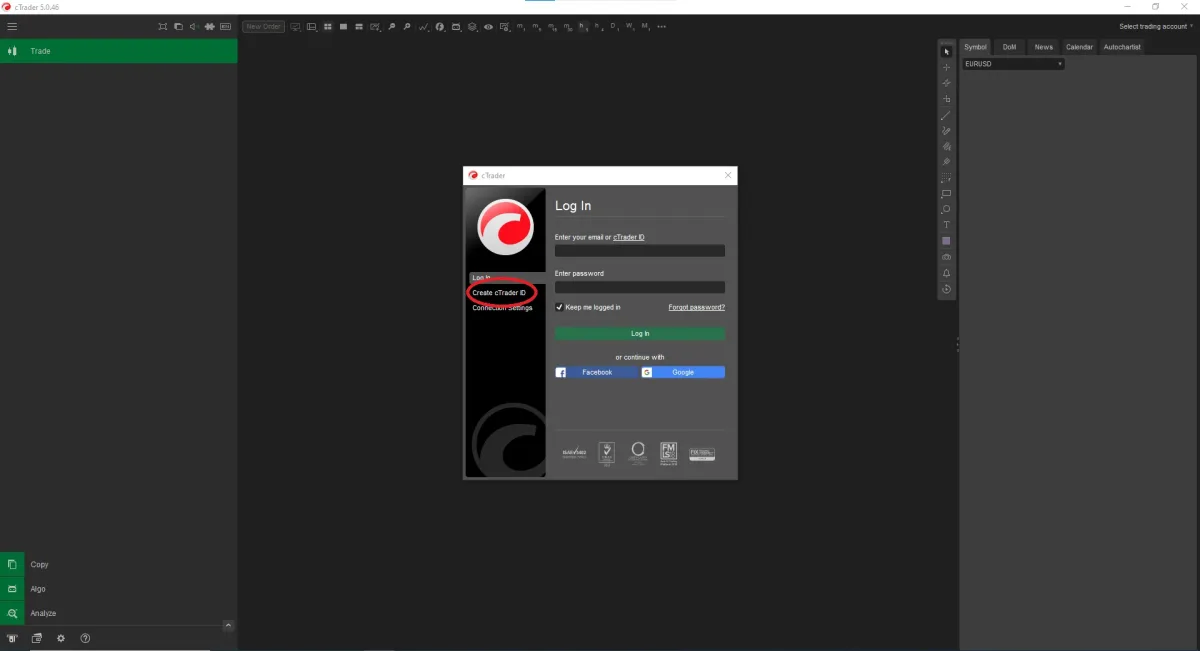Switch to the News tab

click(1044, 47)
